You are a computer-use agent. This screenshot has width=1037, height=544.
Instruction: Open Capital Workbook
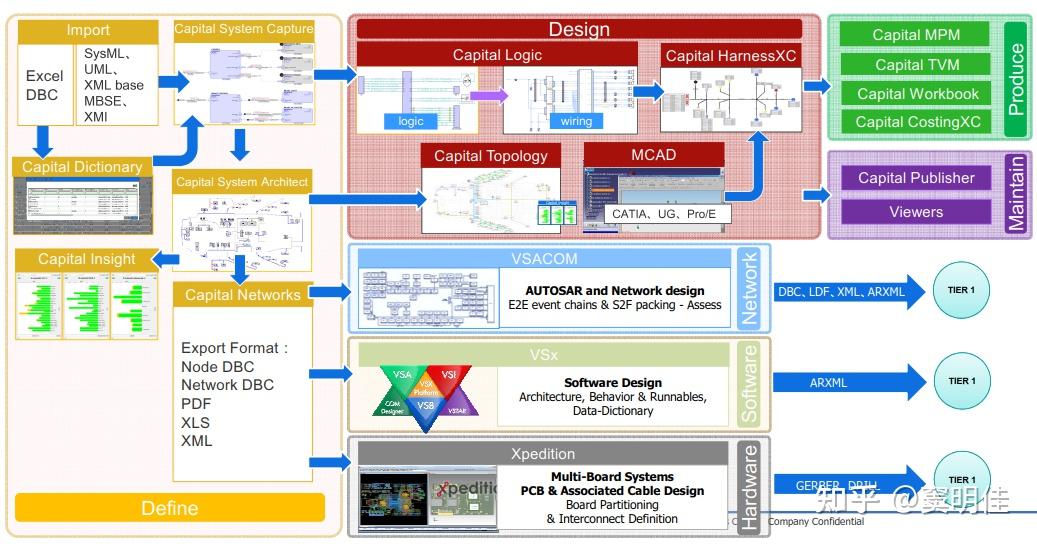pyautogui.click(x=915, y=93)
